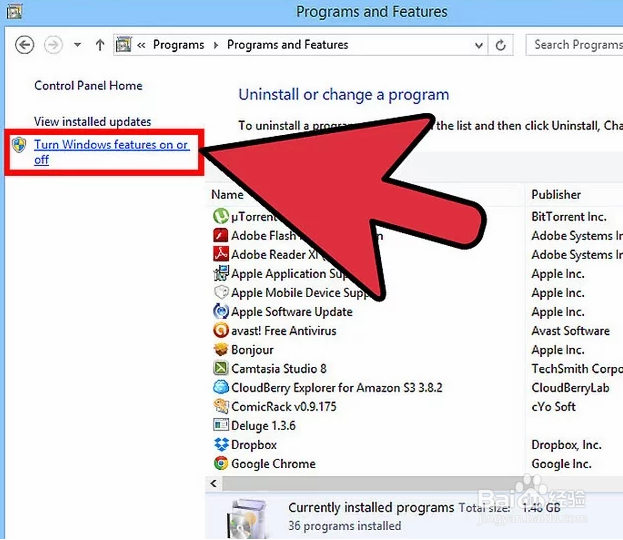Click the window icon in the title bar
623x540 pixels.
click(x=14, y=12)
